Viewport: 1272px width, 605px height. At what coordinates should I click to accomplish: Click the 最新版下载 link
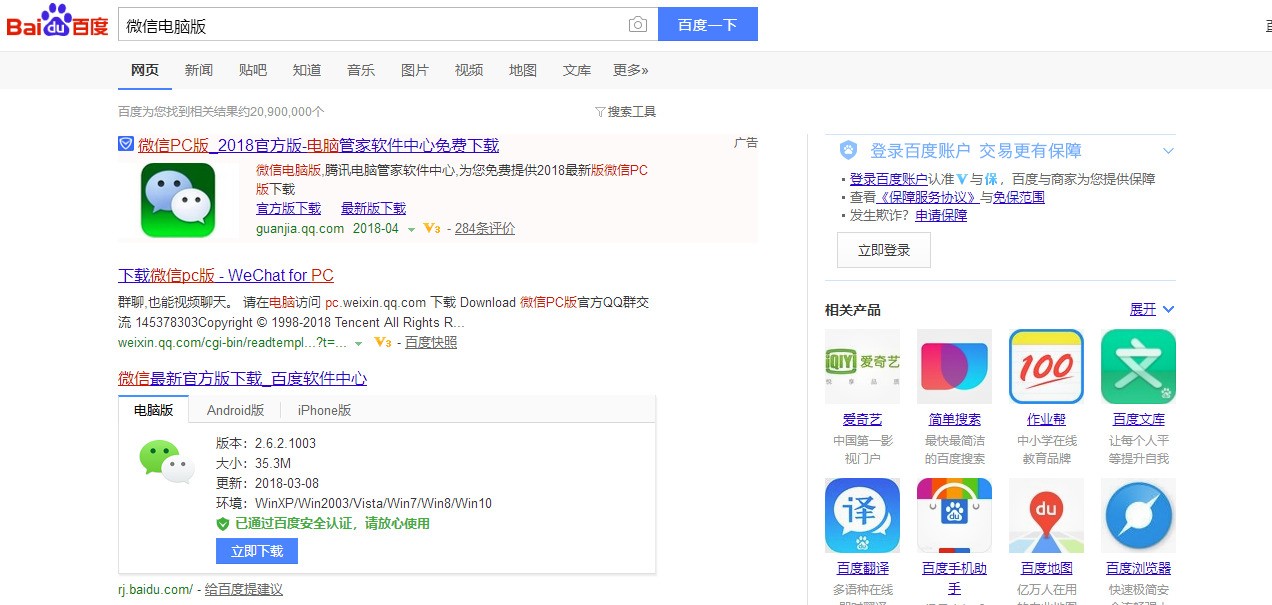[374, 209]
